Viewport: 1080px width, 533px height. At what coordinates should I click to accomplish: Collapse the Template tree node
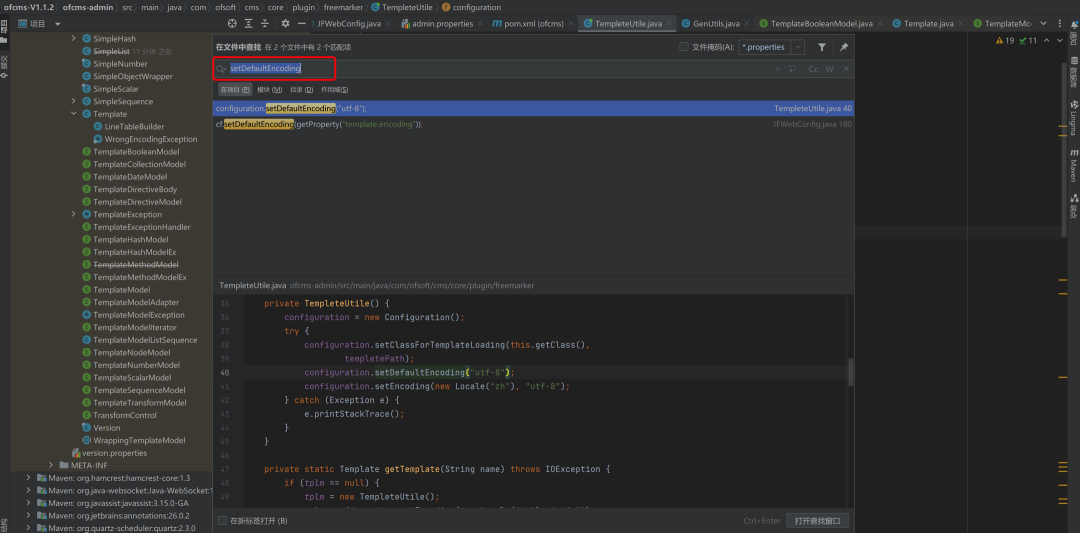tap(74, 114)
